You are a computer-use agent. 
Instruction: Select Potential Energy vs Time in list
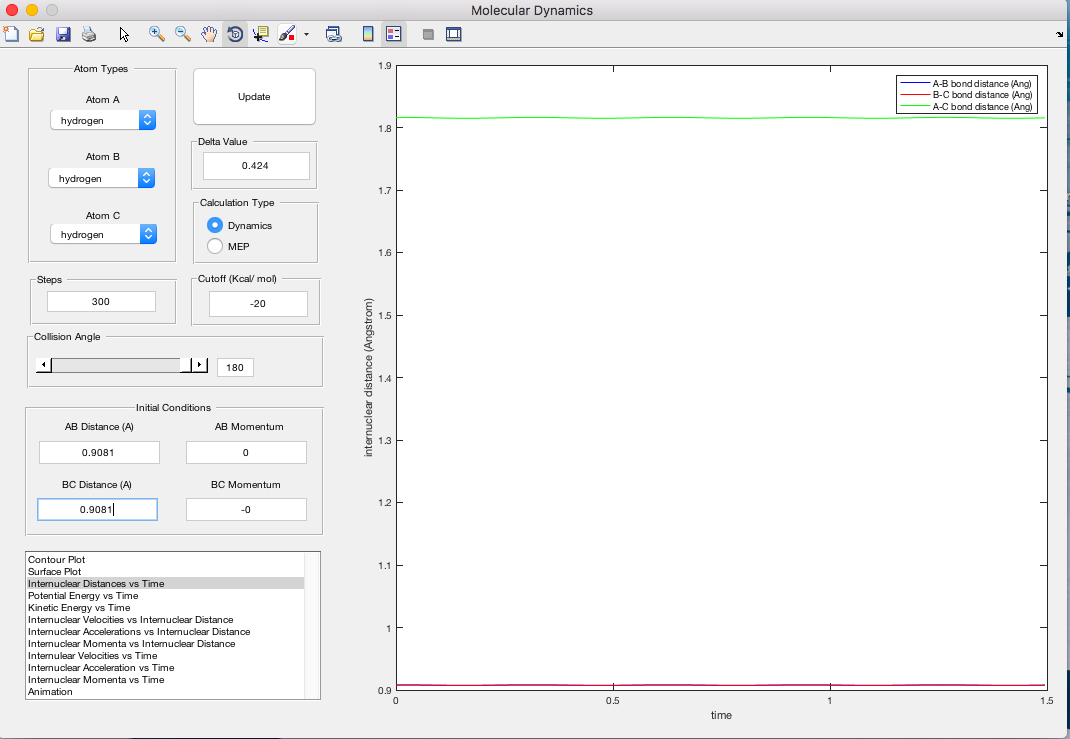(83, 595)
